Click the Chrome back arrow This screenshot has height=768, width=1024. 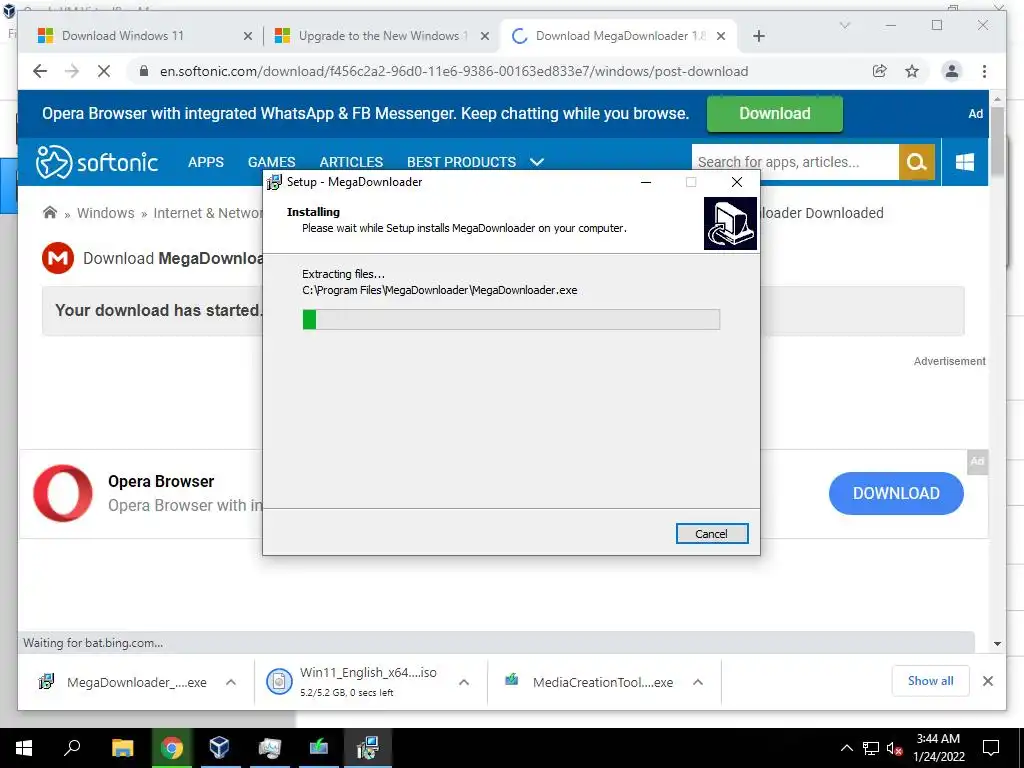(x=40, y=71)
